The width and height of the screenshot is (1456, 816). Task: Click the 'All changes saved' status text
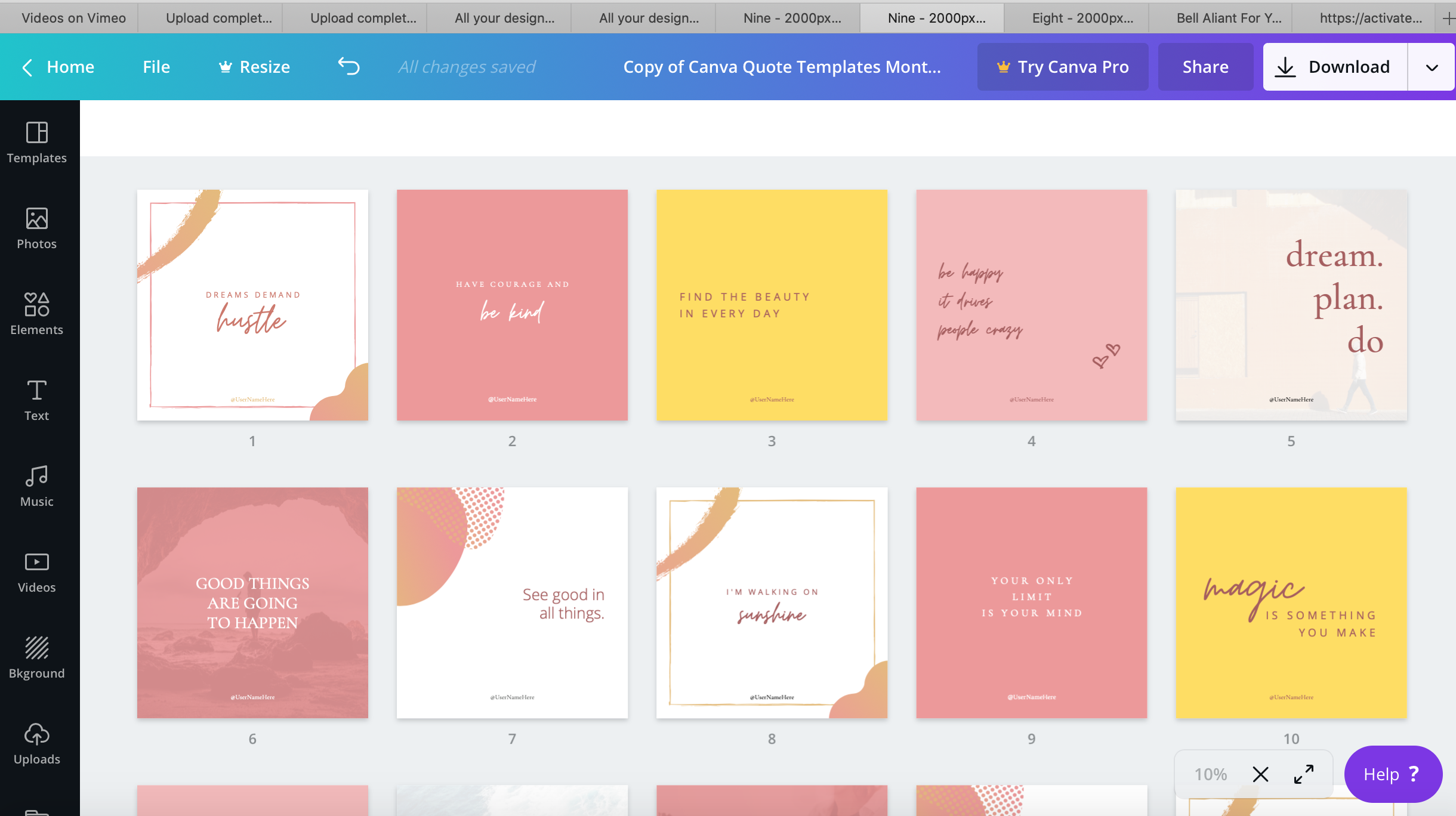click(x=467, y=67)
